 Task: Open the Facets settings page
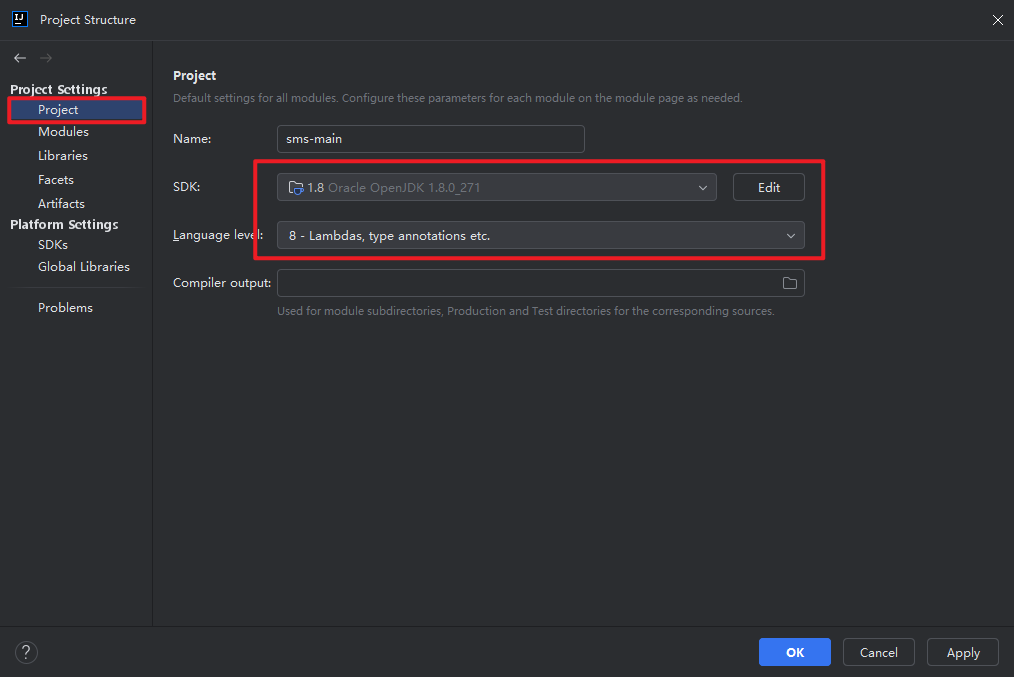coord(56,180)
